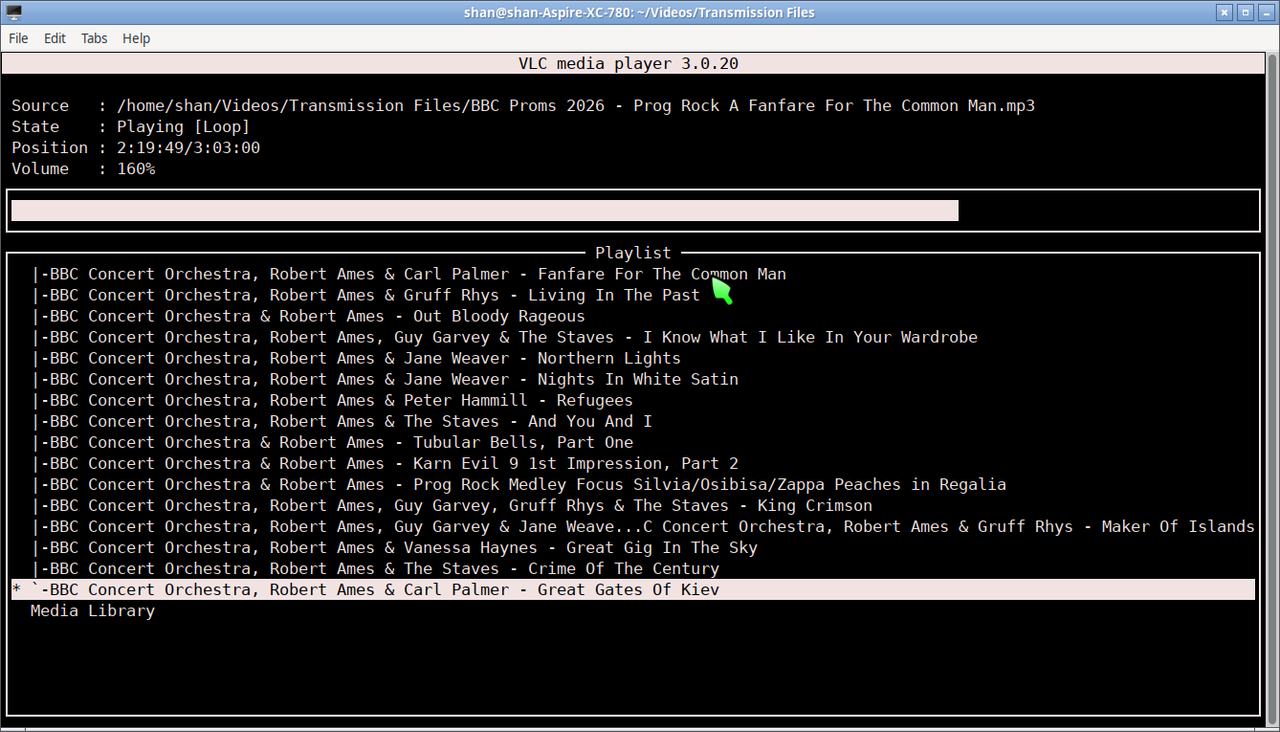Open the File menu

tap(19, 38)
